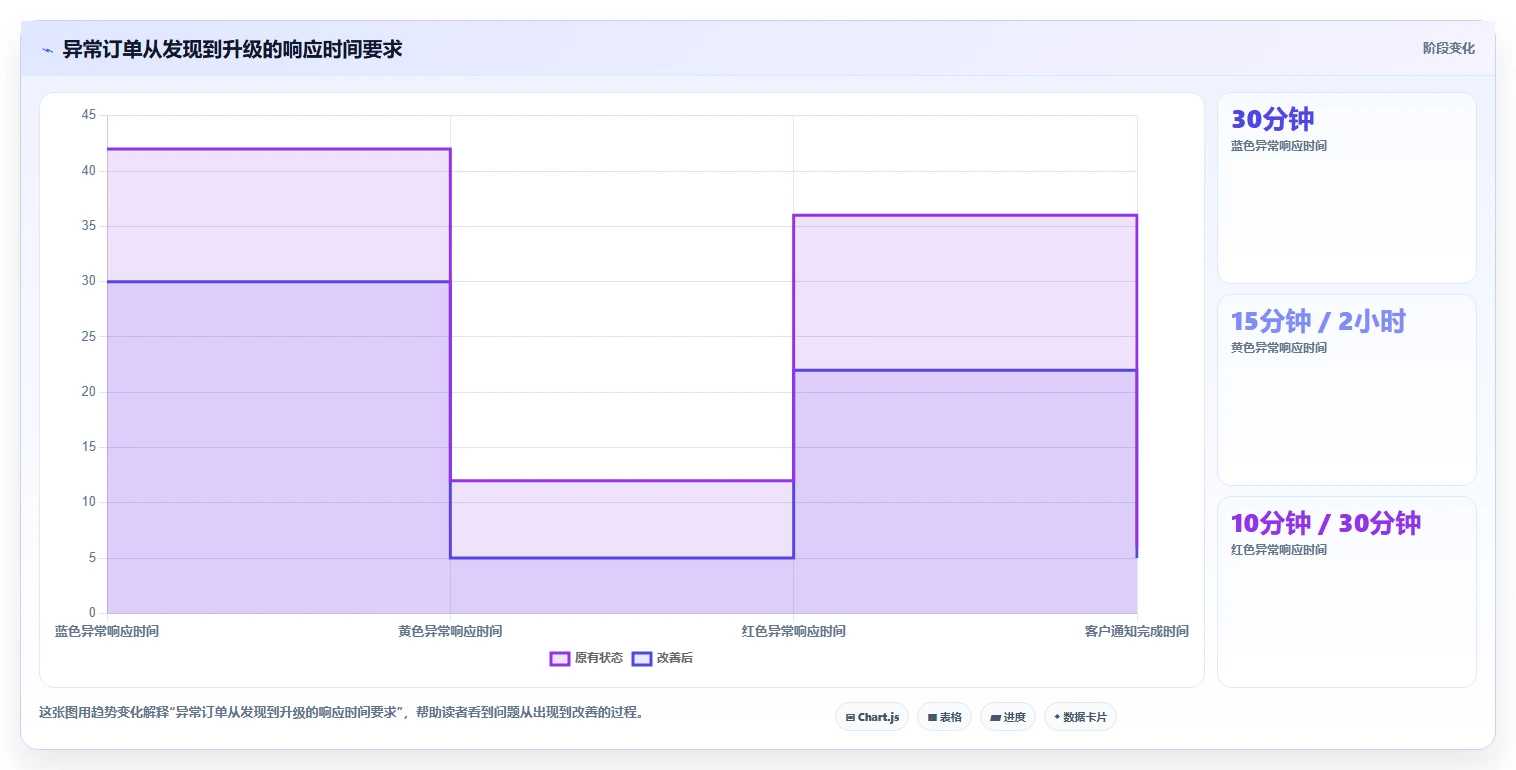Viewport: 1516px width, 770px height.
Task: Click the 黄色异常响应时间 x-axis label
Action: [x=450, y=632]
